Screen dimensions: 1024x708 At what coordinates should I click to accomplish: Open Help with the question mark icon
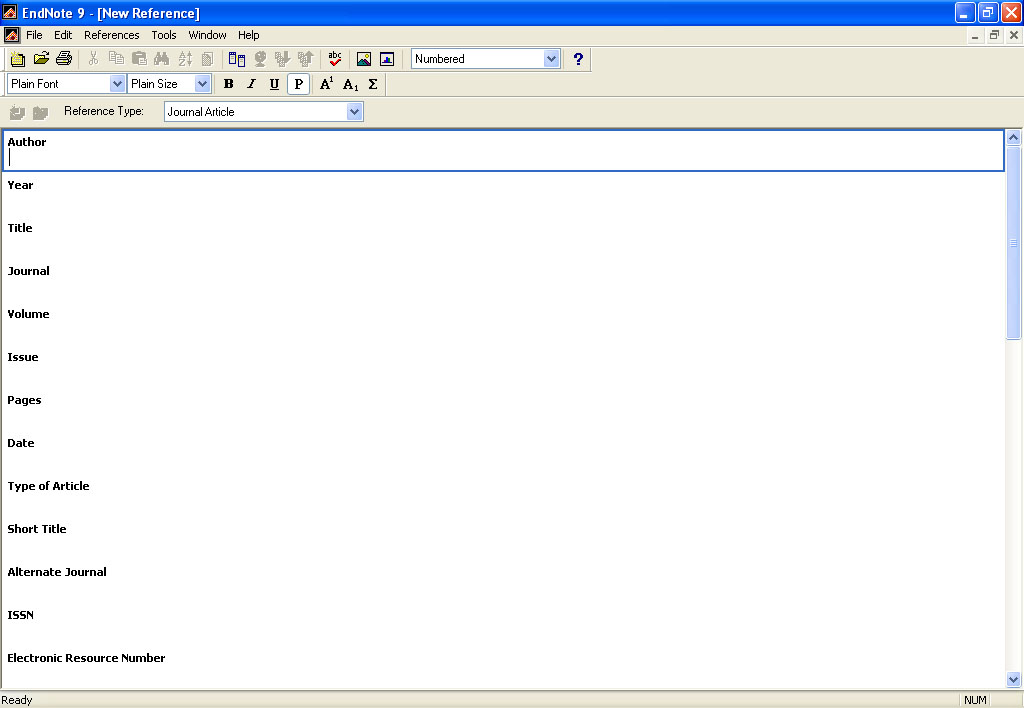[x=578, y=59]
